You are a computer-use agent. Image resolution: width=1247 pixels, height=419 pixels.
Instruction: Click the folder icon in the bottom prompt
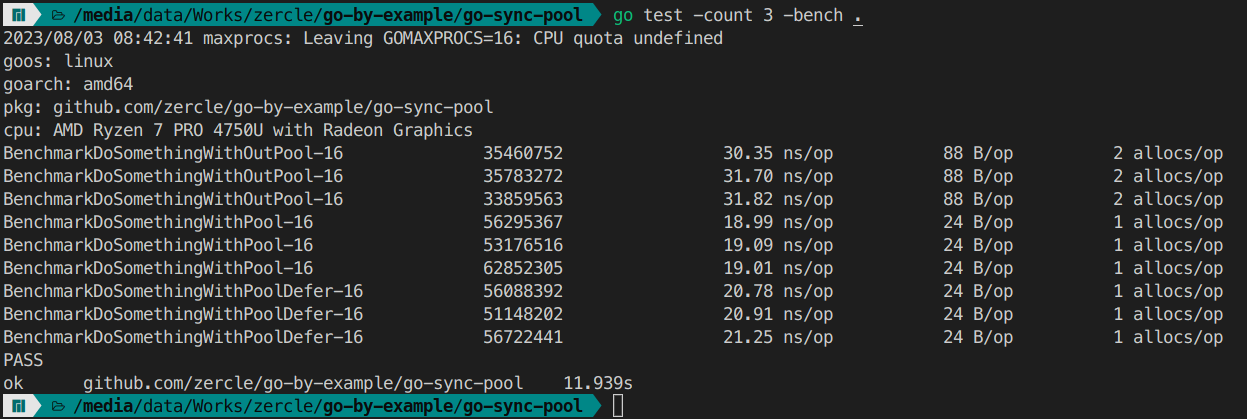(59, 406)
